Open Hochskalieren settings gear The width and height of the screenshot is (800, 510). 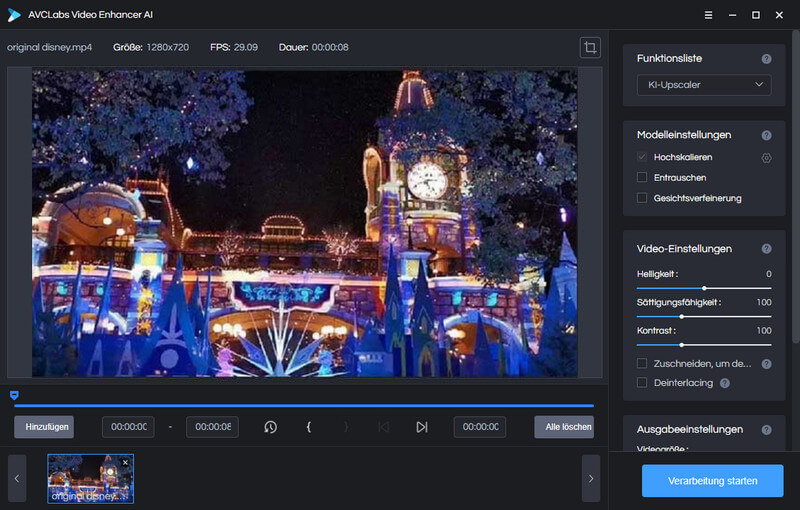coord(766,158)
